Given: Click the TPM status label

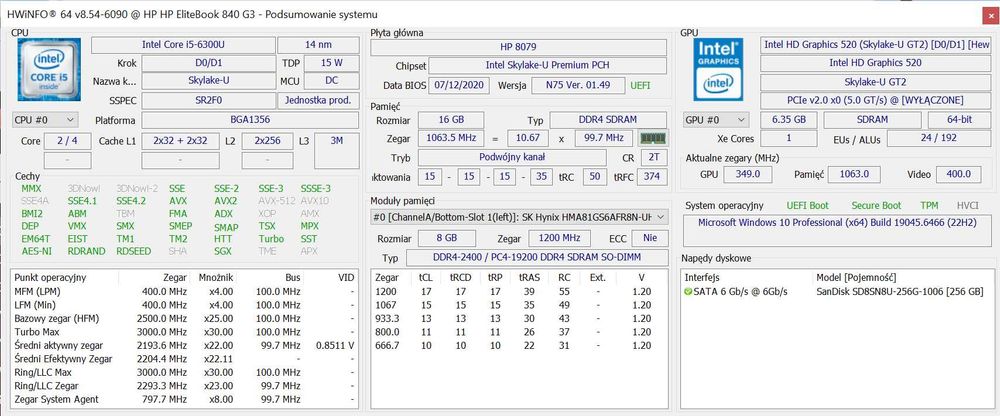Looking at the screenshot, I should coord(929,205).
